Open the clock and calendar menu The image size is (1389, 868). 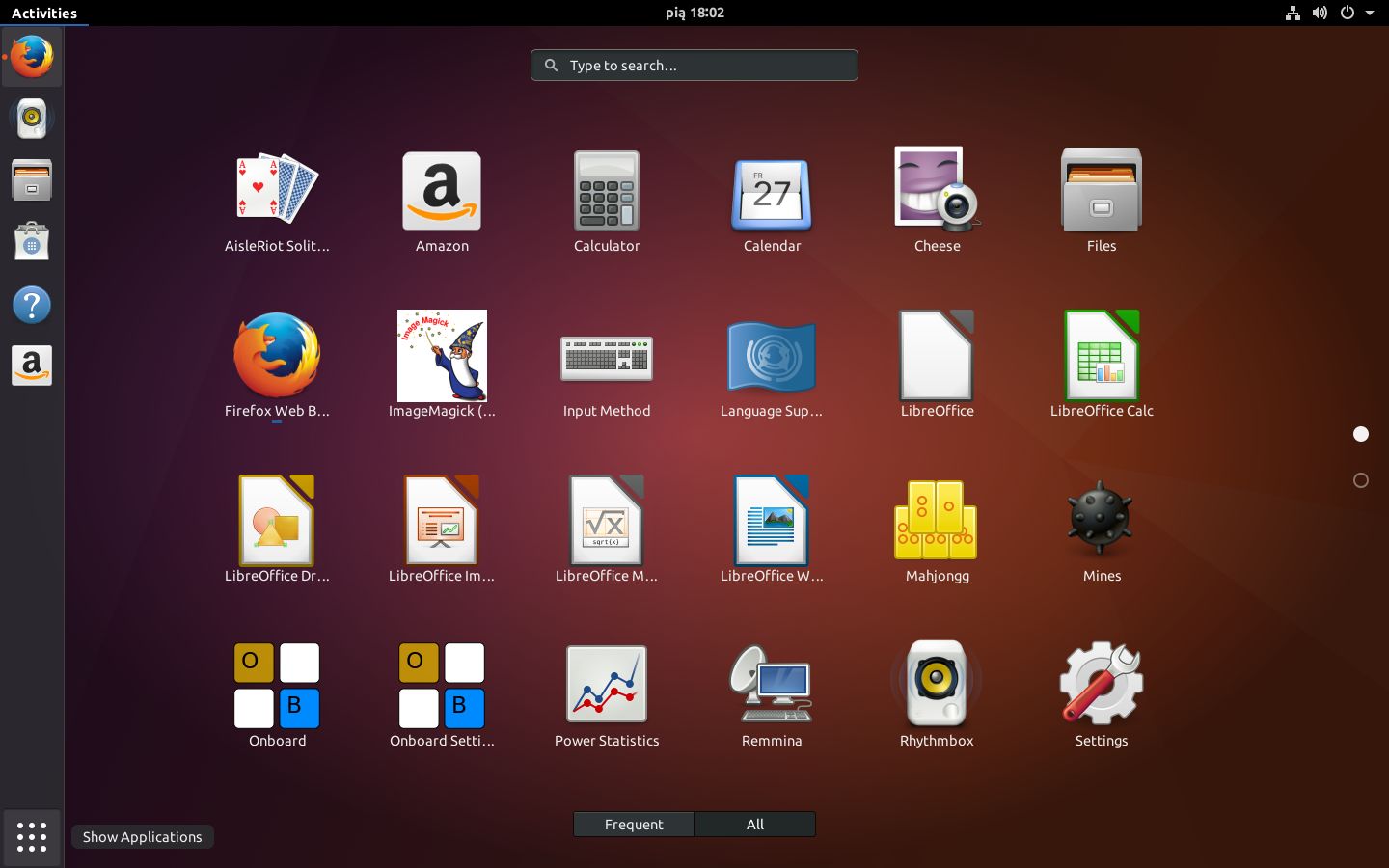(x=694, y=13)
